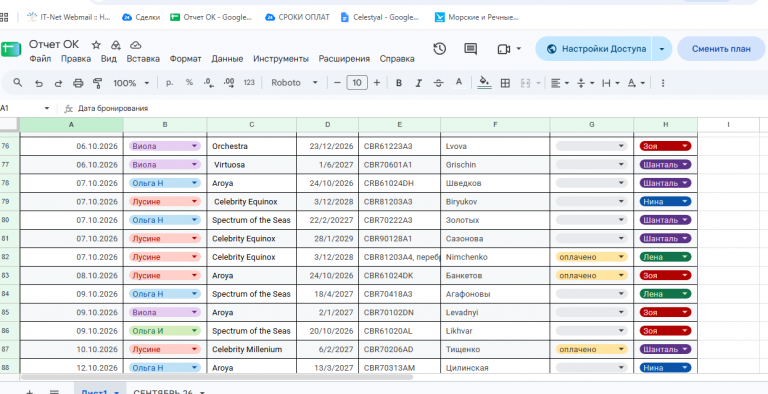Screen dimensions: 768x394
Task: Open row 86 Ольга И chip
Action: [165, 331]
